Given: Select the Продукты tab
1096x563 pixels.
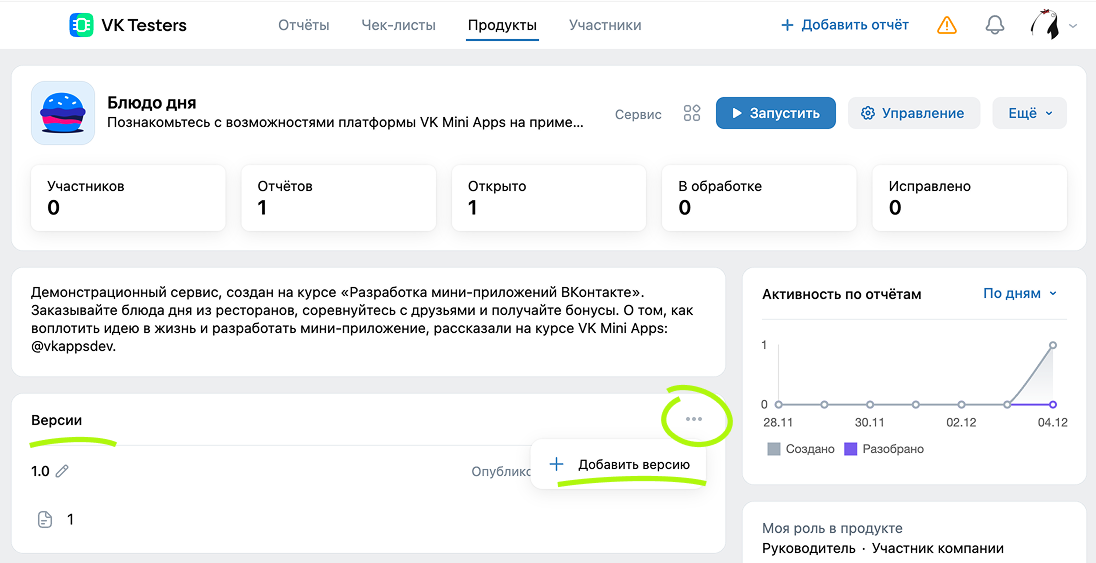Looking at the screenshot, I should pos(503,26).
